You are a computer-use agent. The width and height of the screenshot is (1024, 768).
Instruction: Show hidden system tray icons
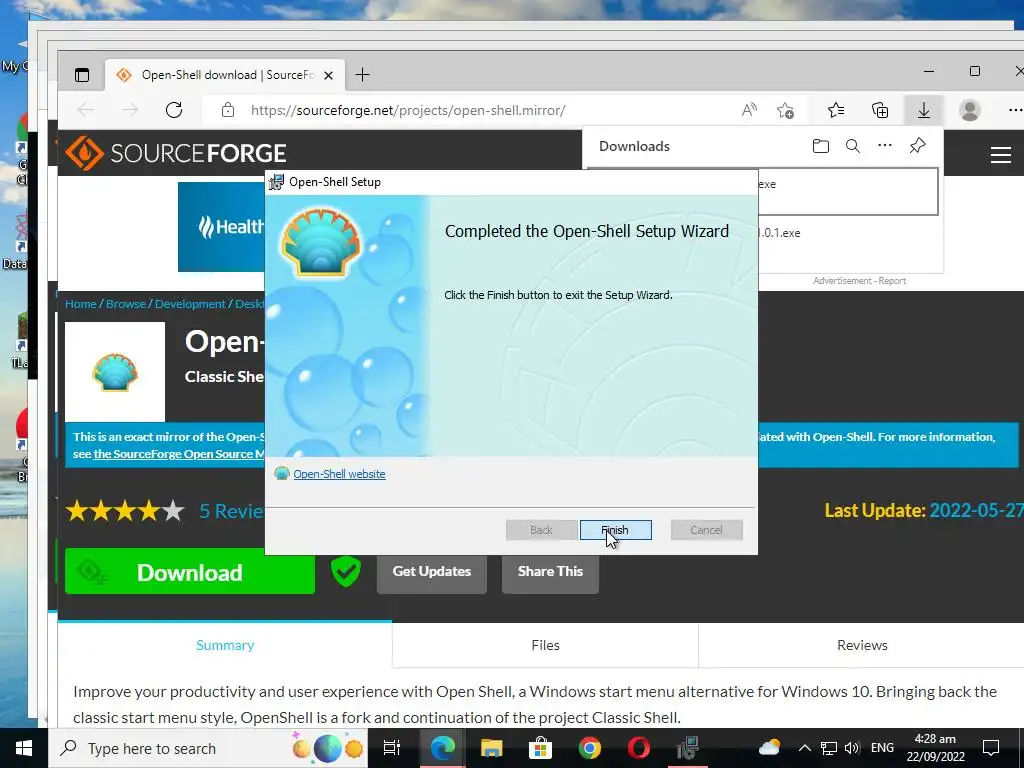(x=805, y=748)
